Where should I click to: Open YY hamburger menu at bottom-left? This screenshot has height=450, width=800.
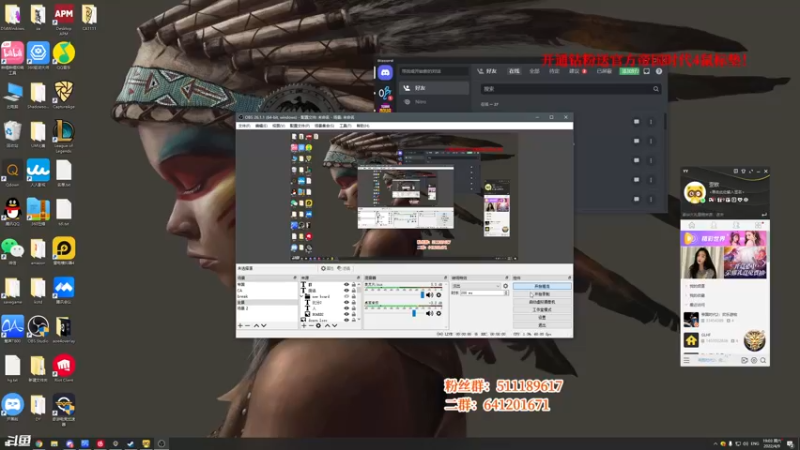point(686,360)
